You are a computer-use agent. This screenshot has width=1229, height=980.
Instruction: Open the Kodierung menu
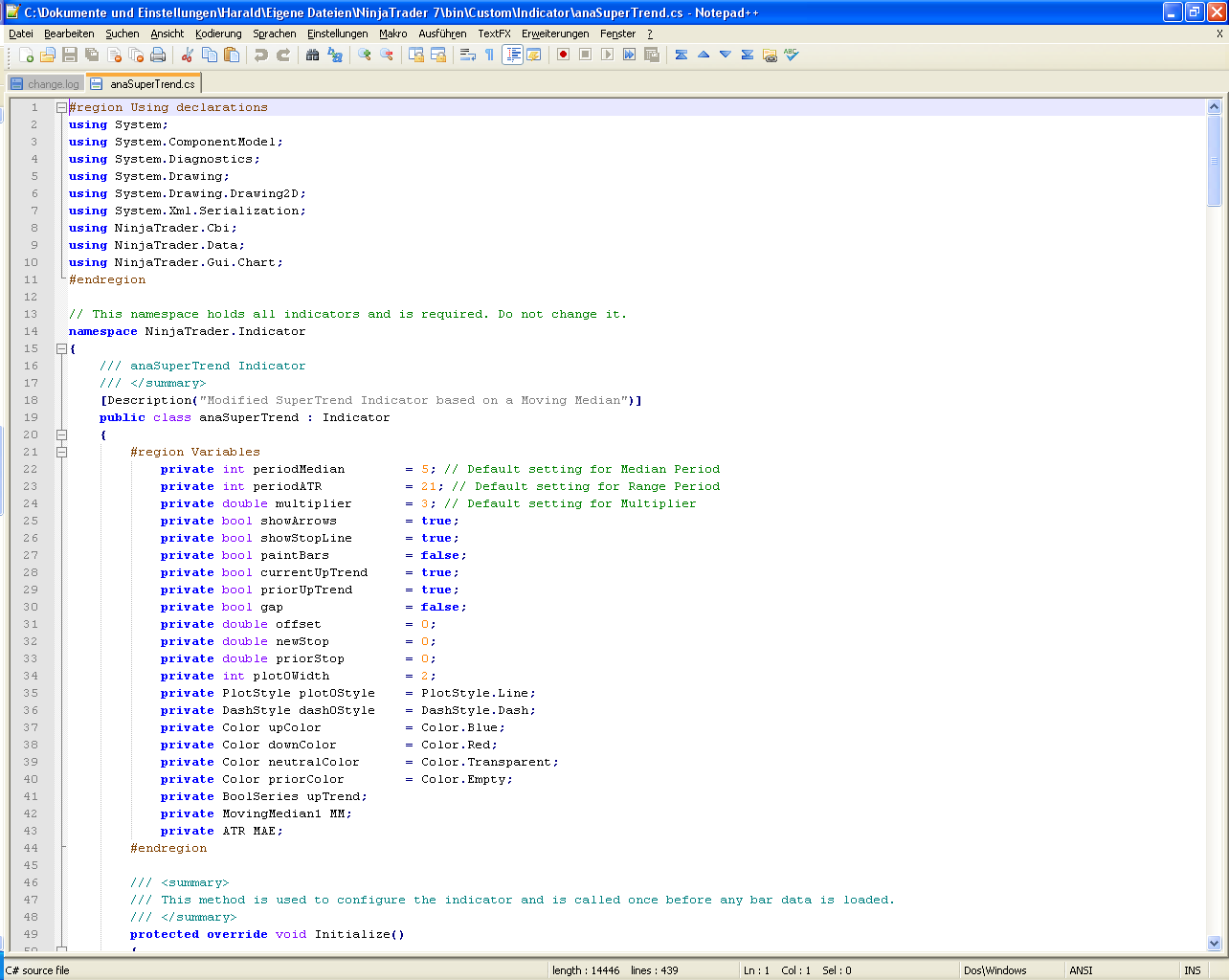[219, 33]
